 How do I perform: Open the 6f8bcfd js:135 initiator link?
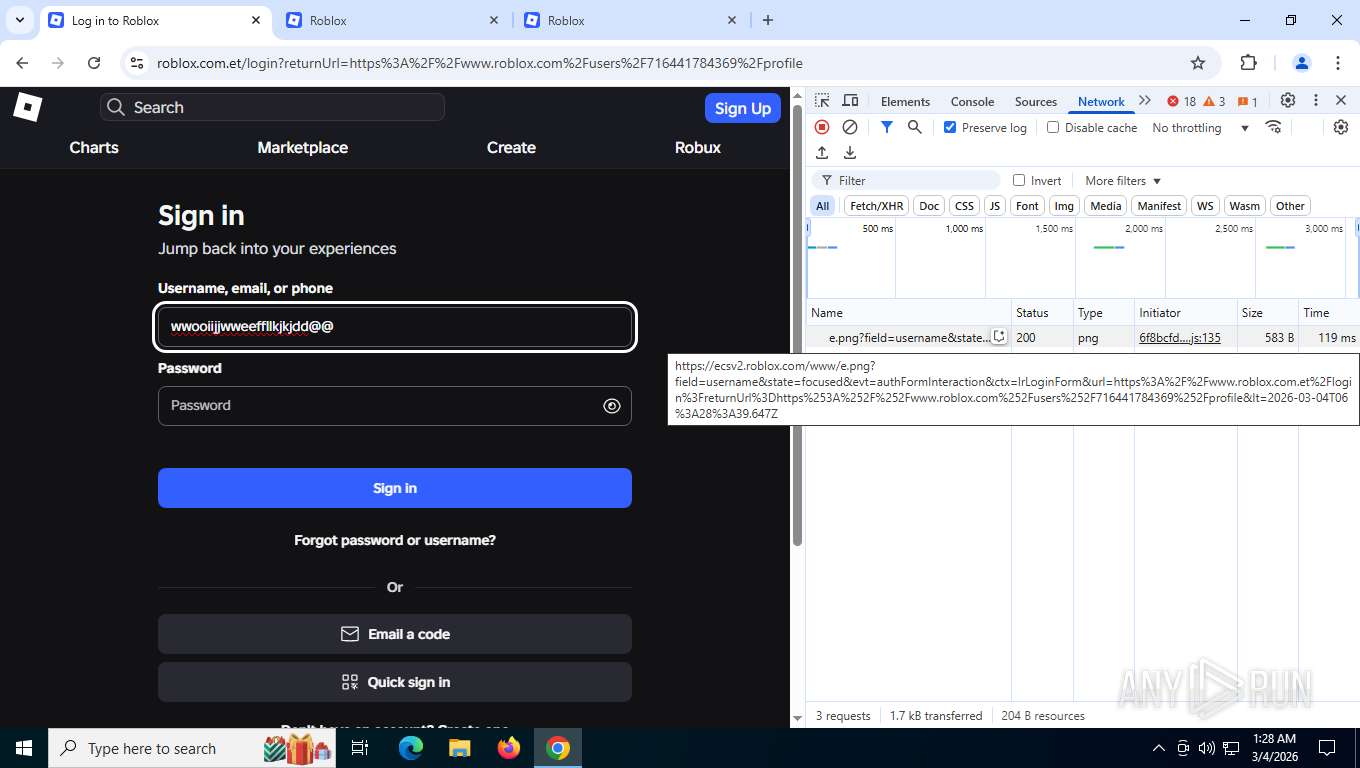(1180, 338)
